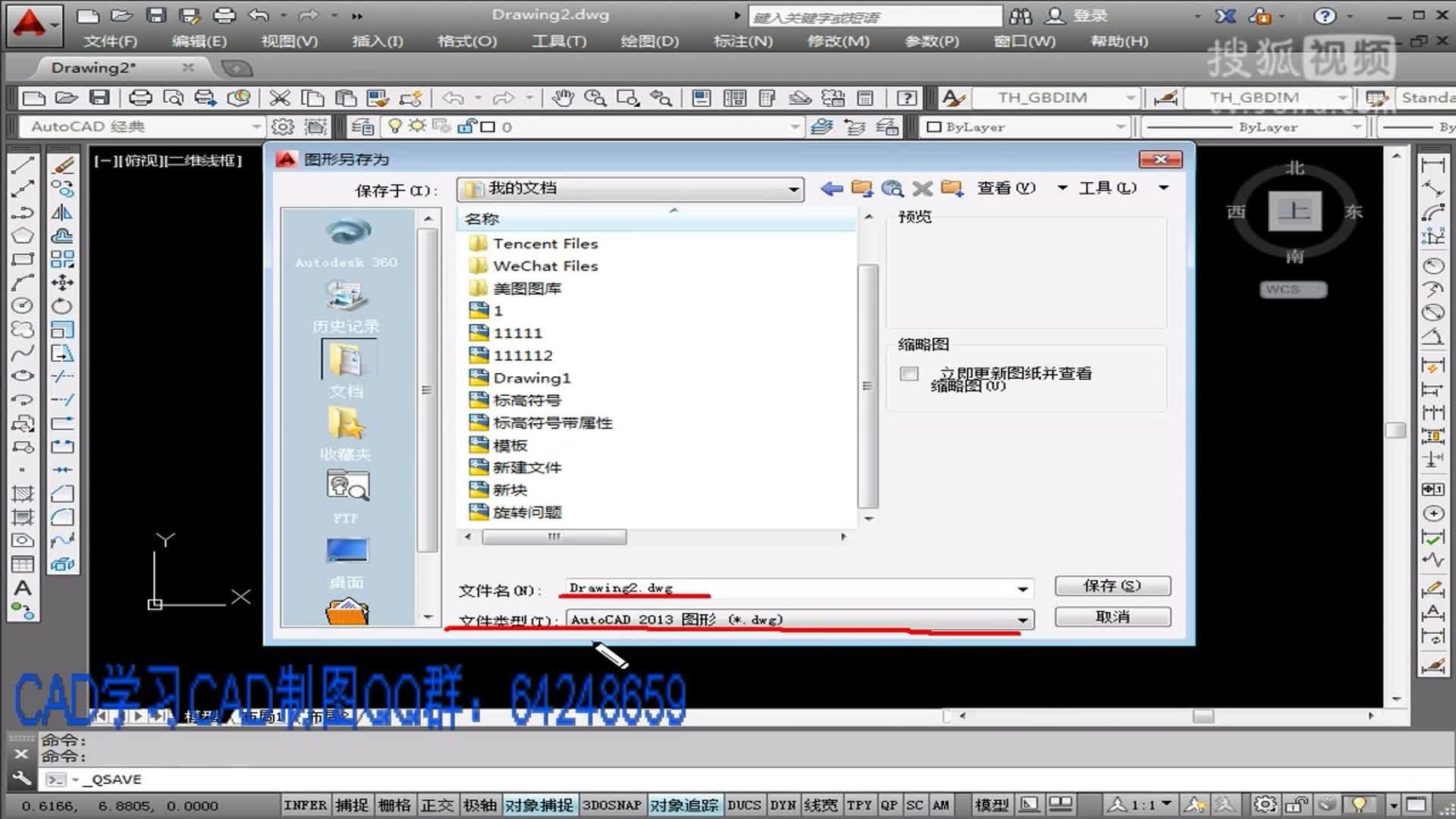
Task: Open the History (历史记录) shortcut
Action: click(346, 297)
